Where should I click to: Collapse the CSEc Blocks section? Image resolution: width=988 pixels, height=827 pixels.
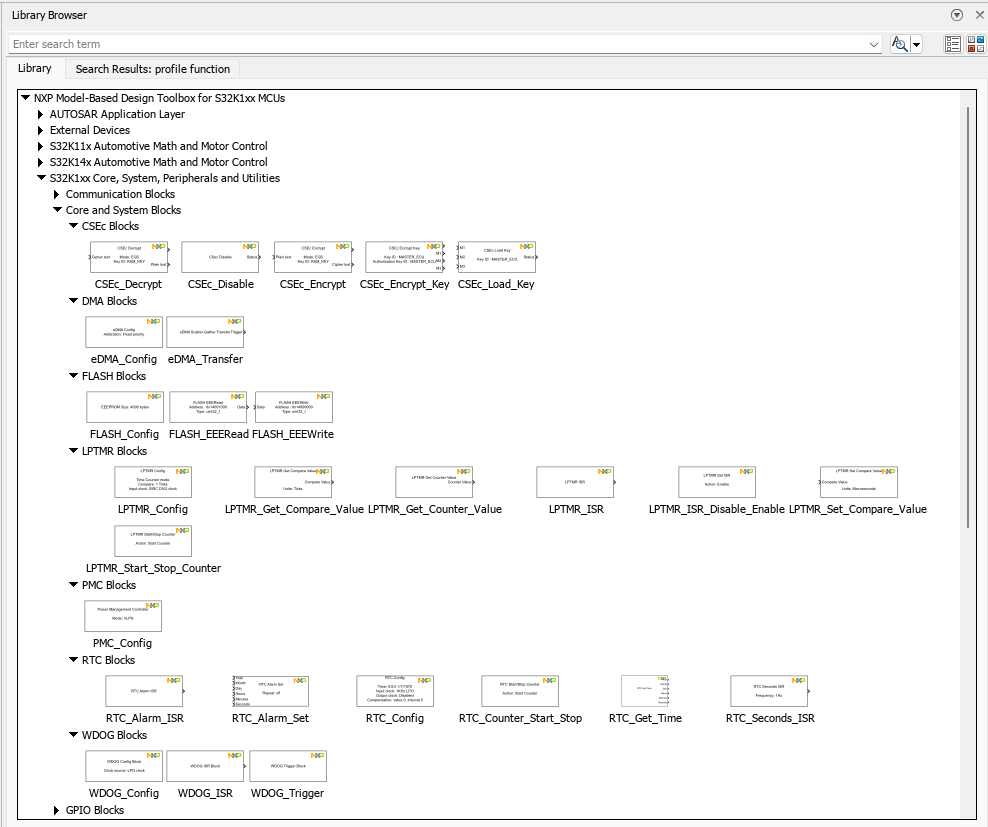click(73, 226)
